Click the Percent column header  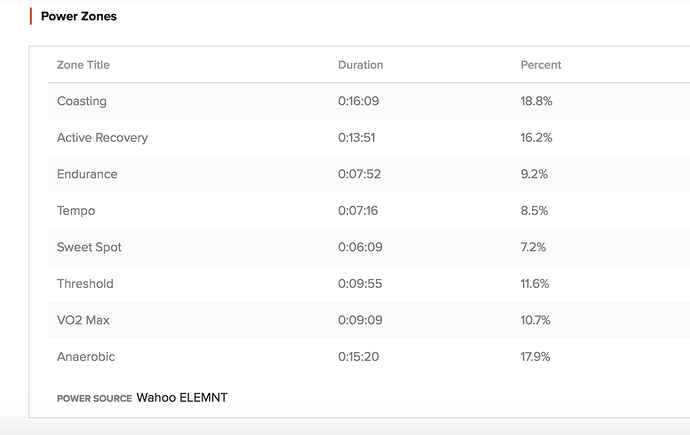(541, 65)
